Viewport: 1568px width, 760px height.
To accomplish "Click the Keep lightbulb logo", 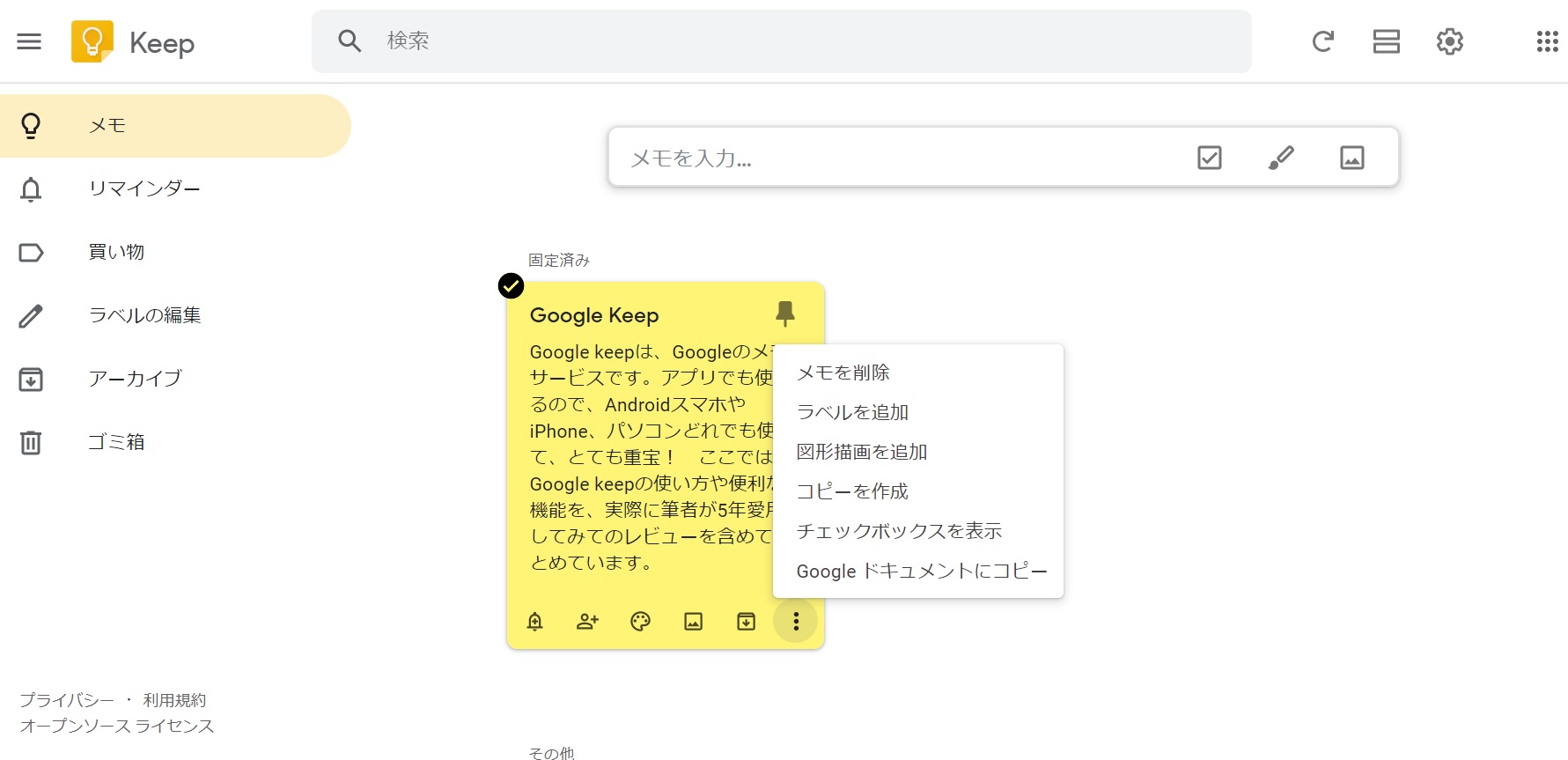I will (92, 41).
